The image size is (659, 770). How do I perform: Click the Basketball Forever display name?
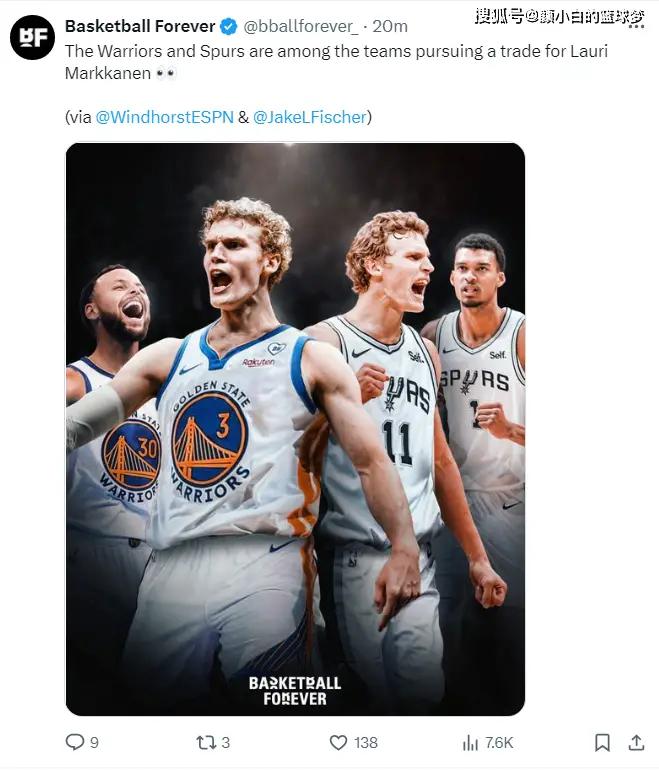coord(140,26)
